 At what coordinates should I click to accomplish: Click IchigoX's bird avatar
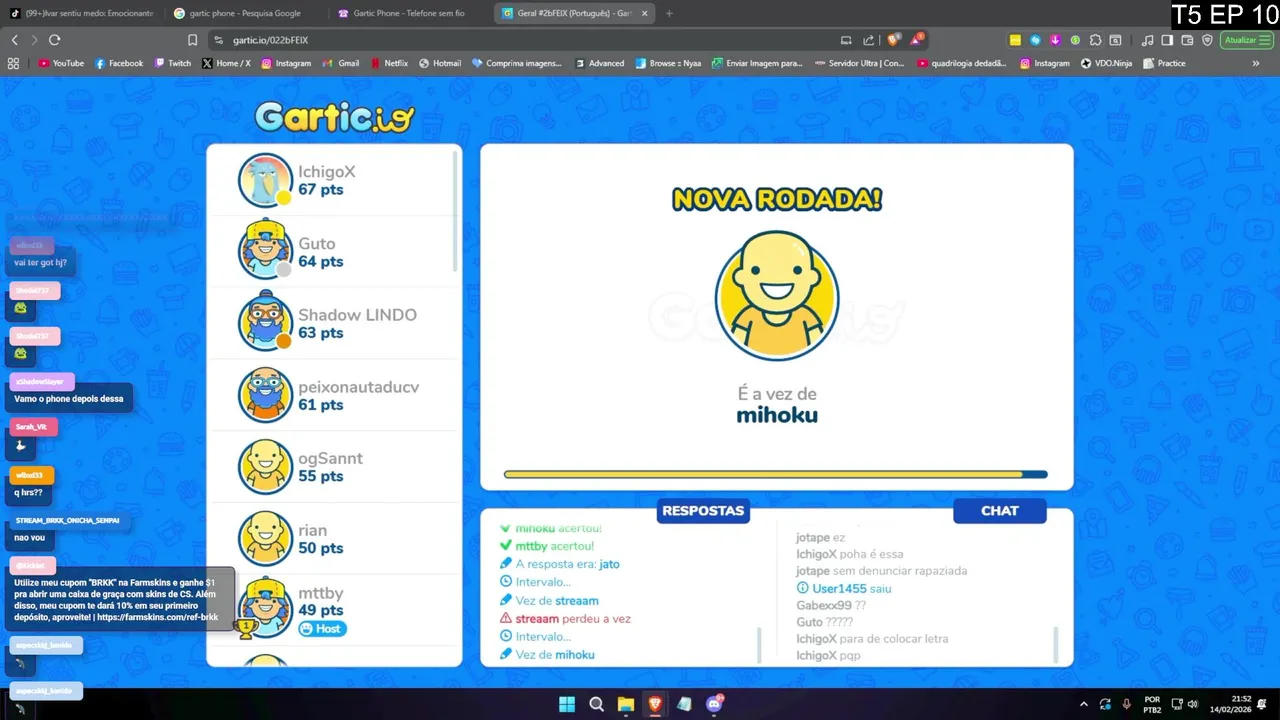pos(265,180)
